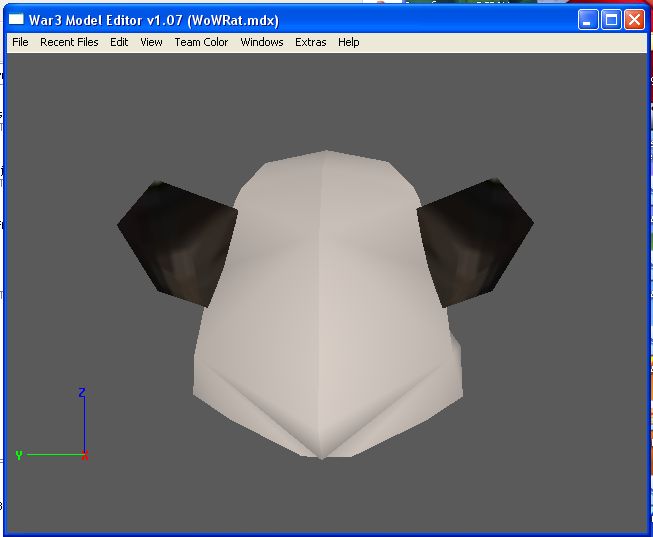Expand the Team Color menu
Viewport: 653px width, 537px height.
click(201, 42)
